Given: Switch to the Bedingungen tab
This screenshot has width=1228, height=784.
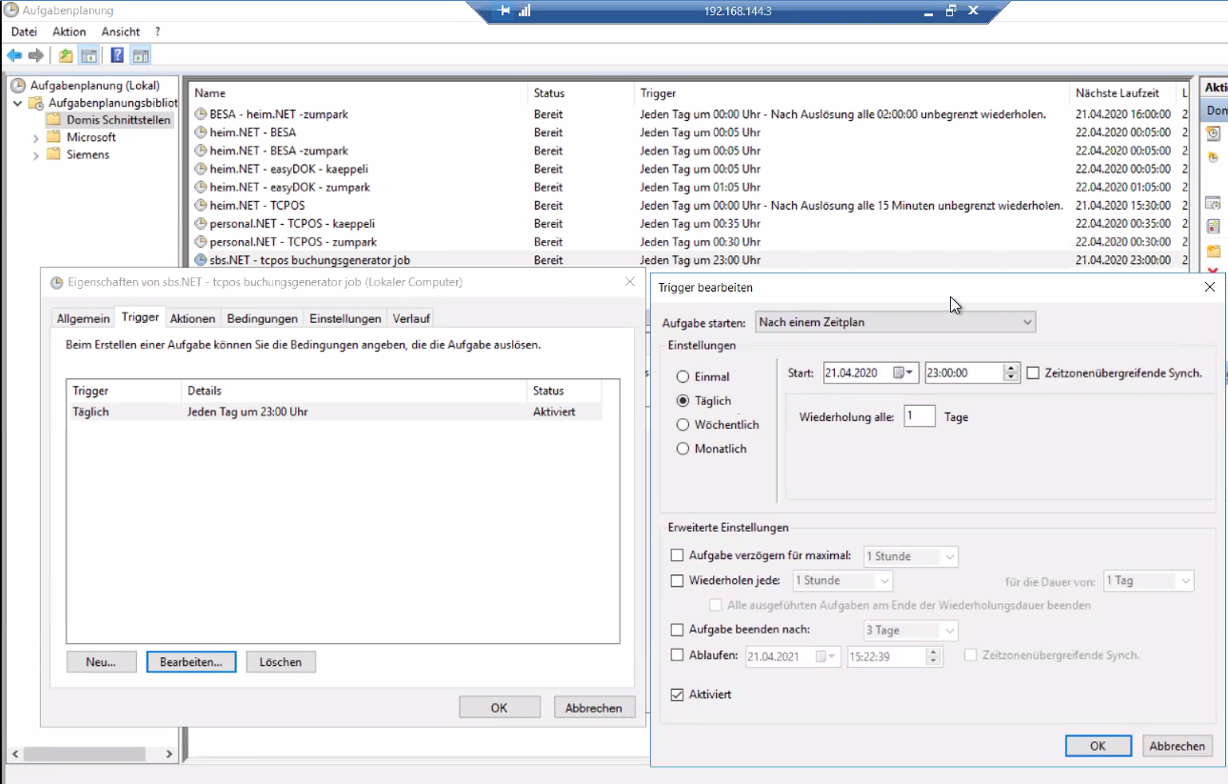Looking at the screenshot, I should tap(262, 318).
